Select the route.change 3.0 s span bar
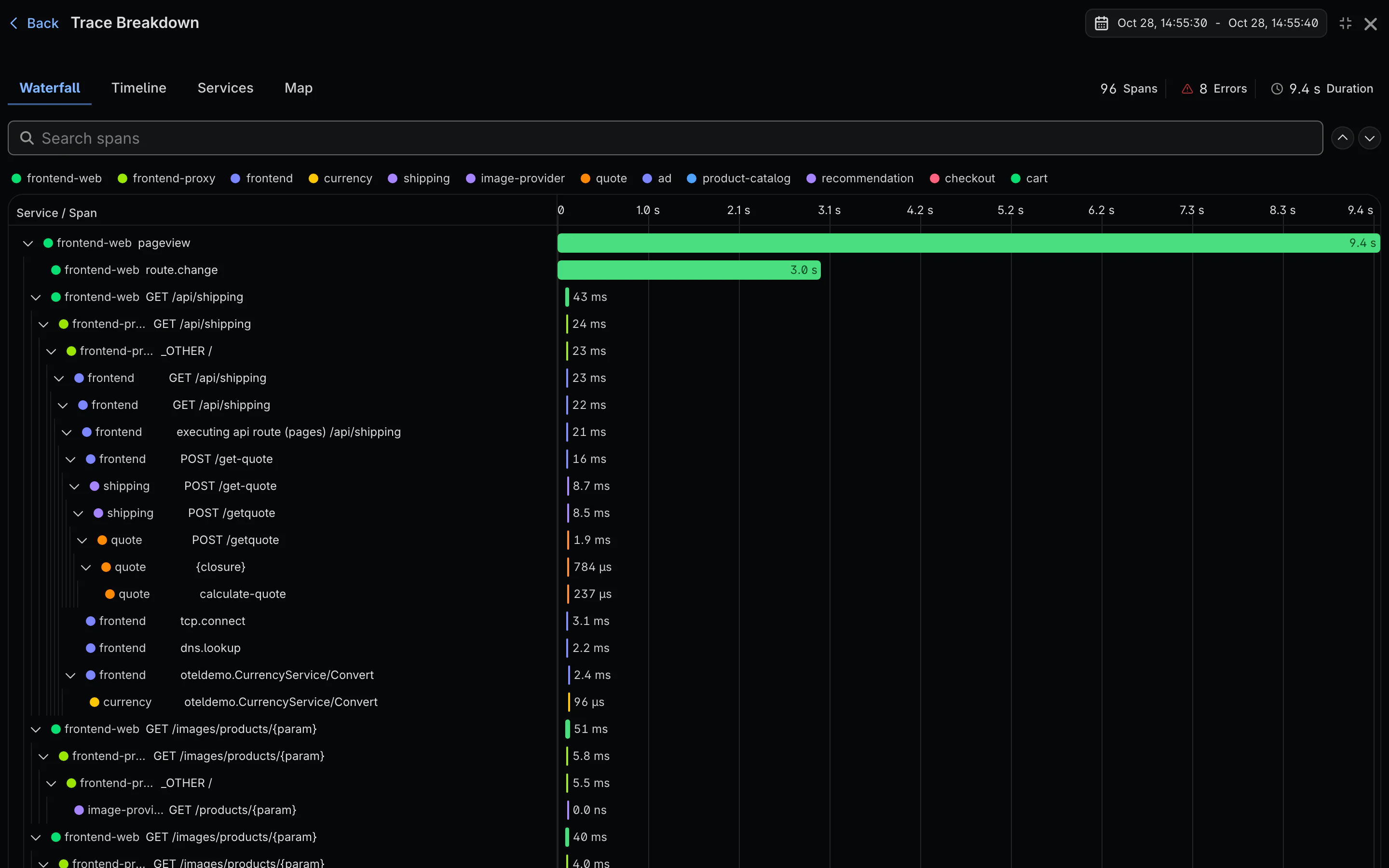The width and height of the screenshot is (1389, 868). (689, 270)
